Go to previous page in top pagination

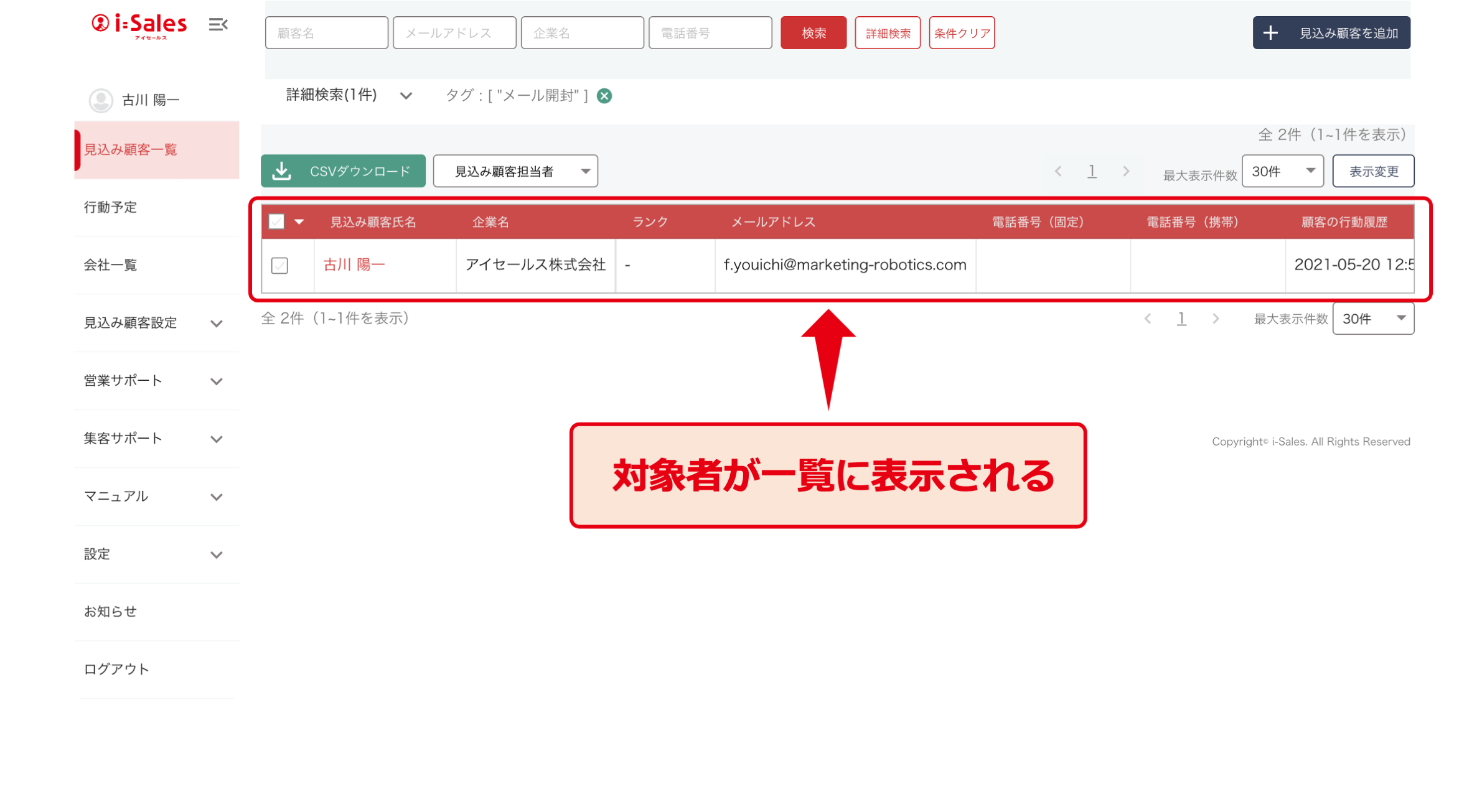pos(1058,171)
